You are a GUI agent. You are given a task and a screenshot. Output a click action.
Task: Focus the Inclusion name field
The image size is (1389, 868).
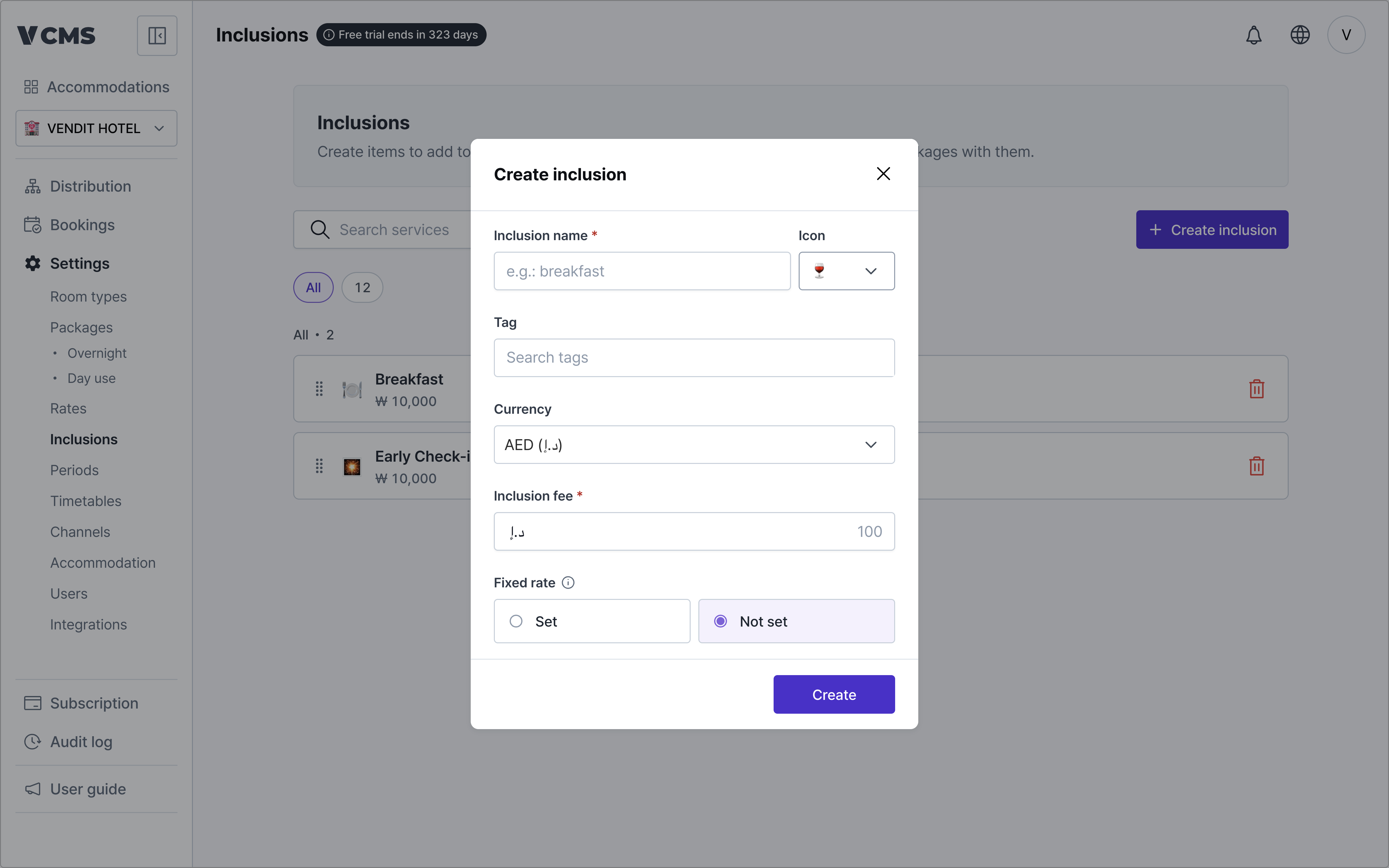click(642, 271)
